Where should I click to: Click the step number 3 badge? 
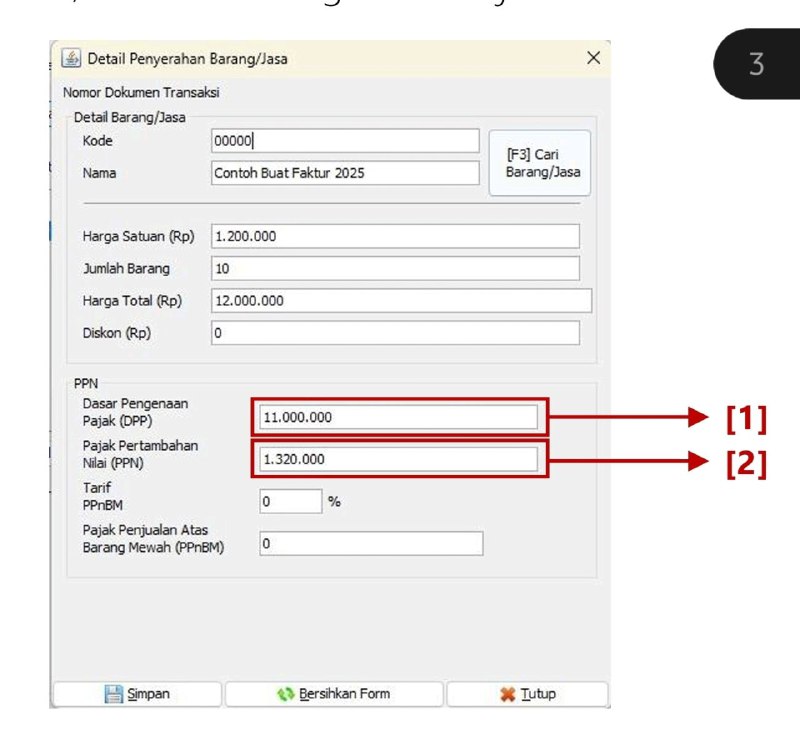(x=757, y=66)
